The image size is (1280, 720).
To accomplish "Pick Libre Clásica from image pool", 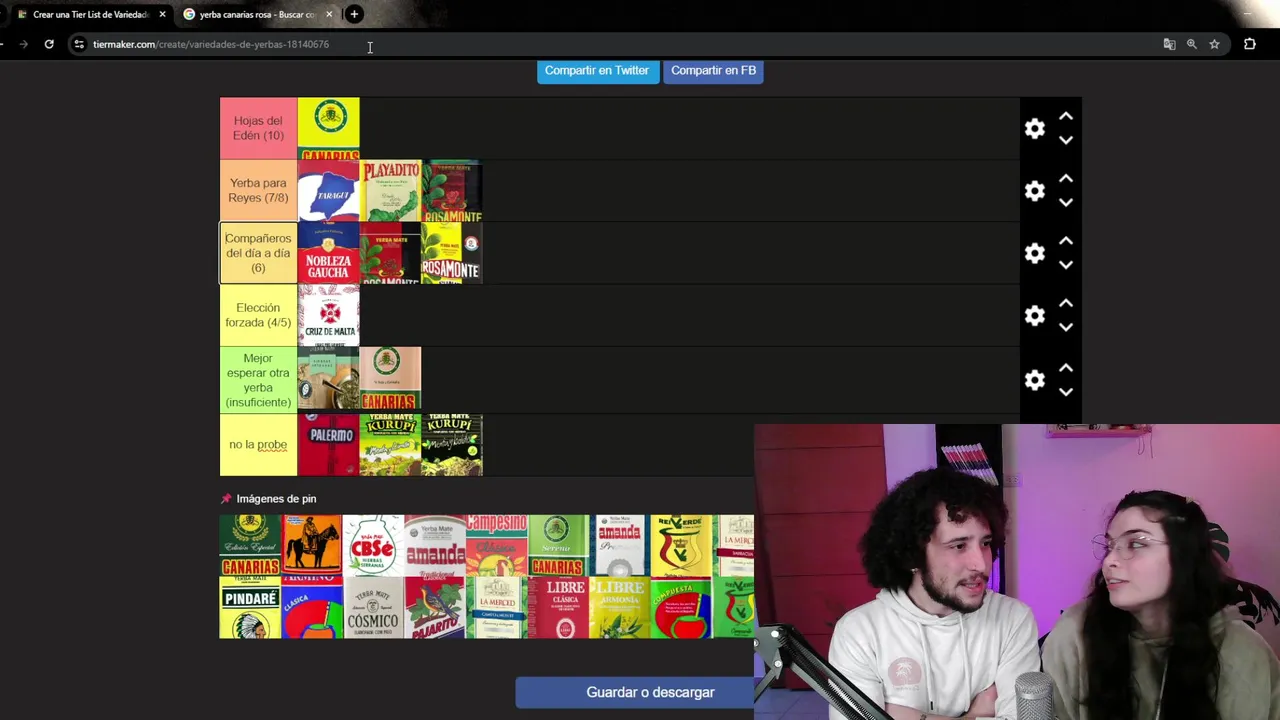I will point(558,608).
